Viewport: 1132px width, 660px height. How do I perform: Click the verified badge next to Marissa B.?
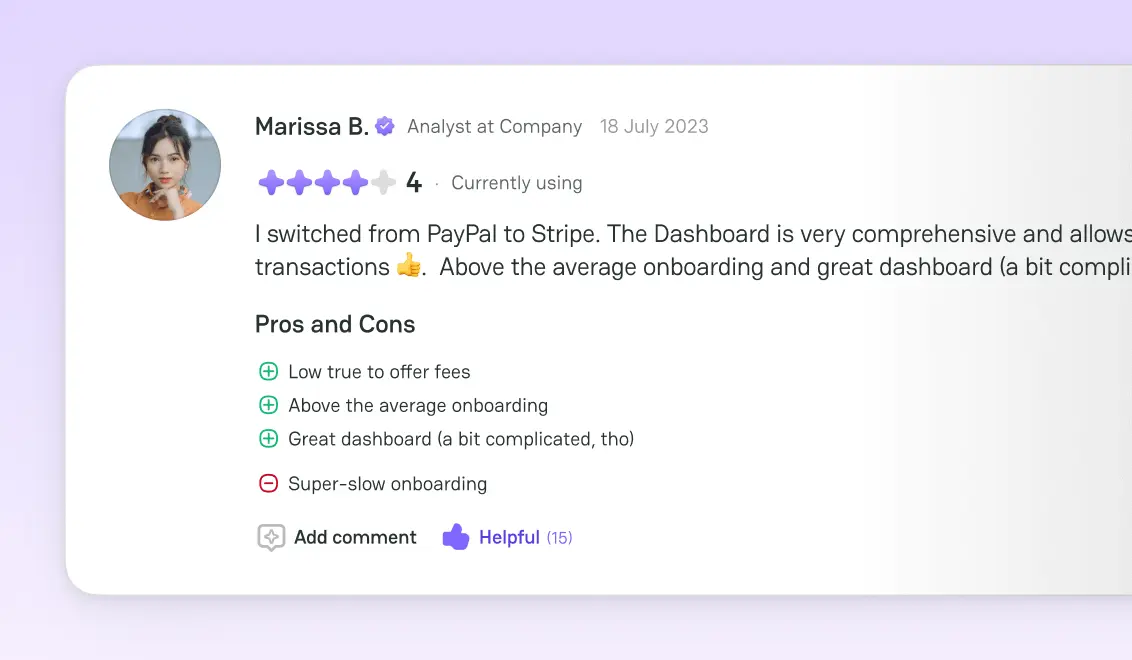coord(384,126)
